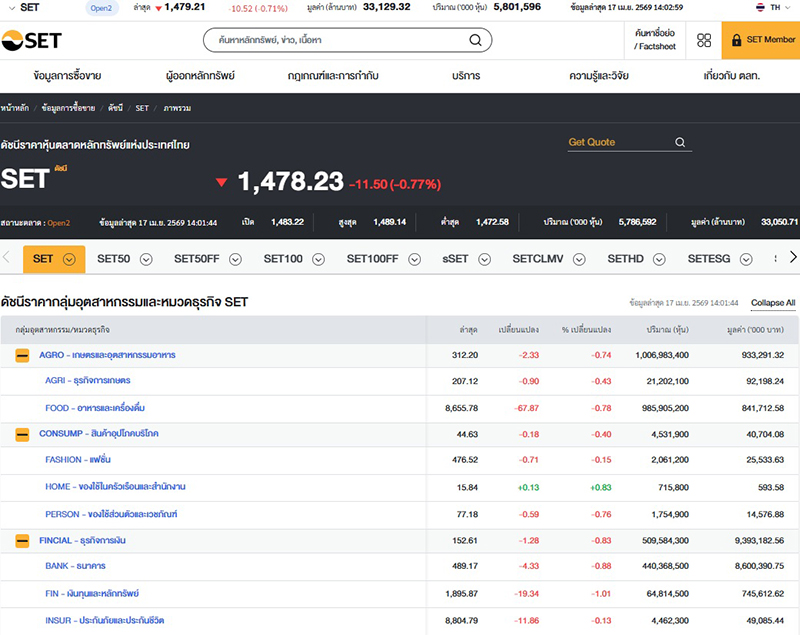The height and width of the screenshot is (635, 800).
Task: Click the Get Quote search magnifier icon
Action: coord(680,143)
